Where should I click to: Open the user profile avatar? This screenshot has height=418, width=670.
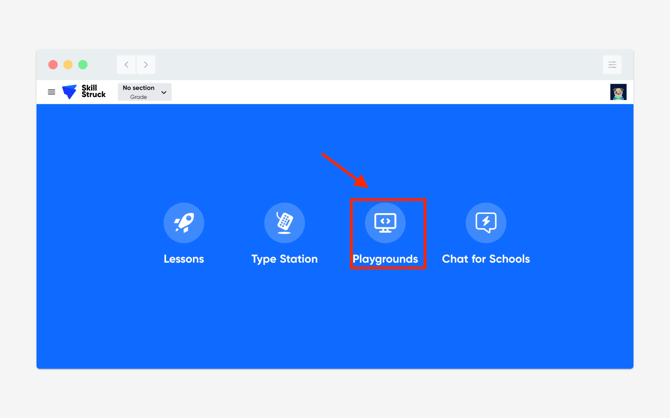618,92
